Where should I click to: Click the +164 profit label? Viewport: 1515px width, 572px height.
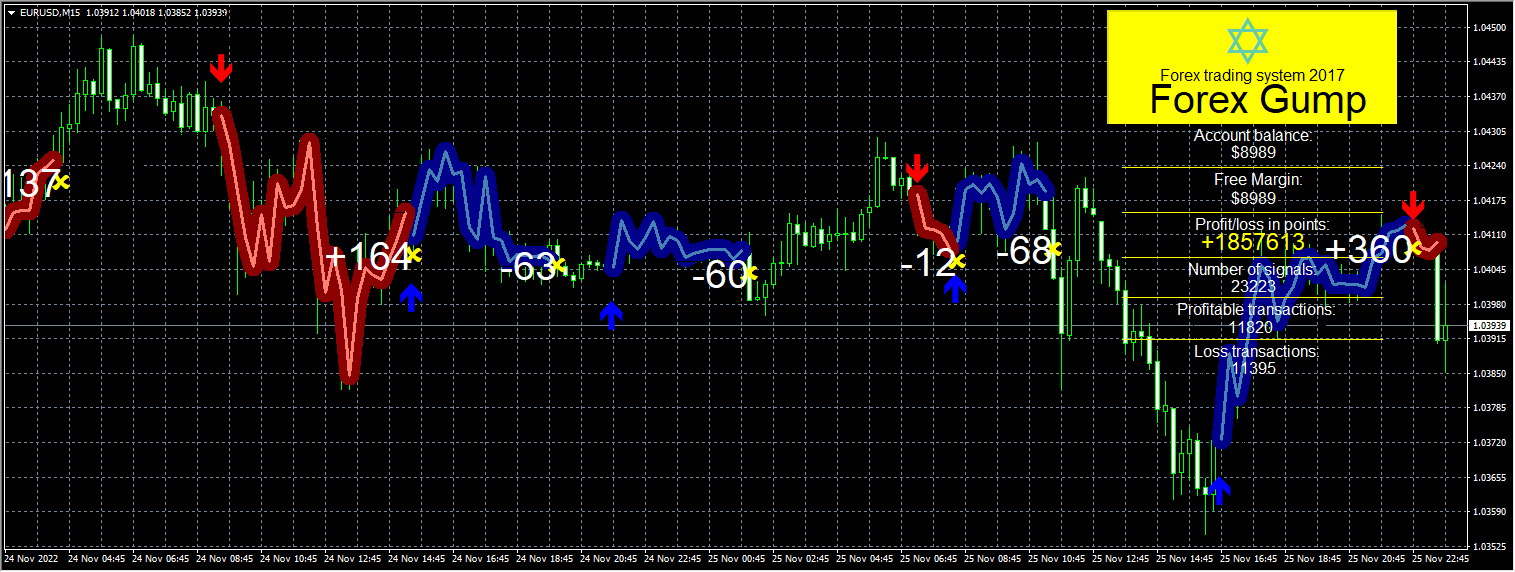(x=368, y=256)
